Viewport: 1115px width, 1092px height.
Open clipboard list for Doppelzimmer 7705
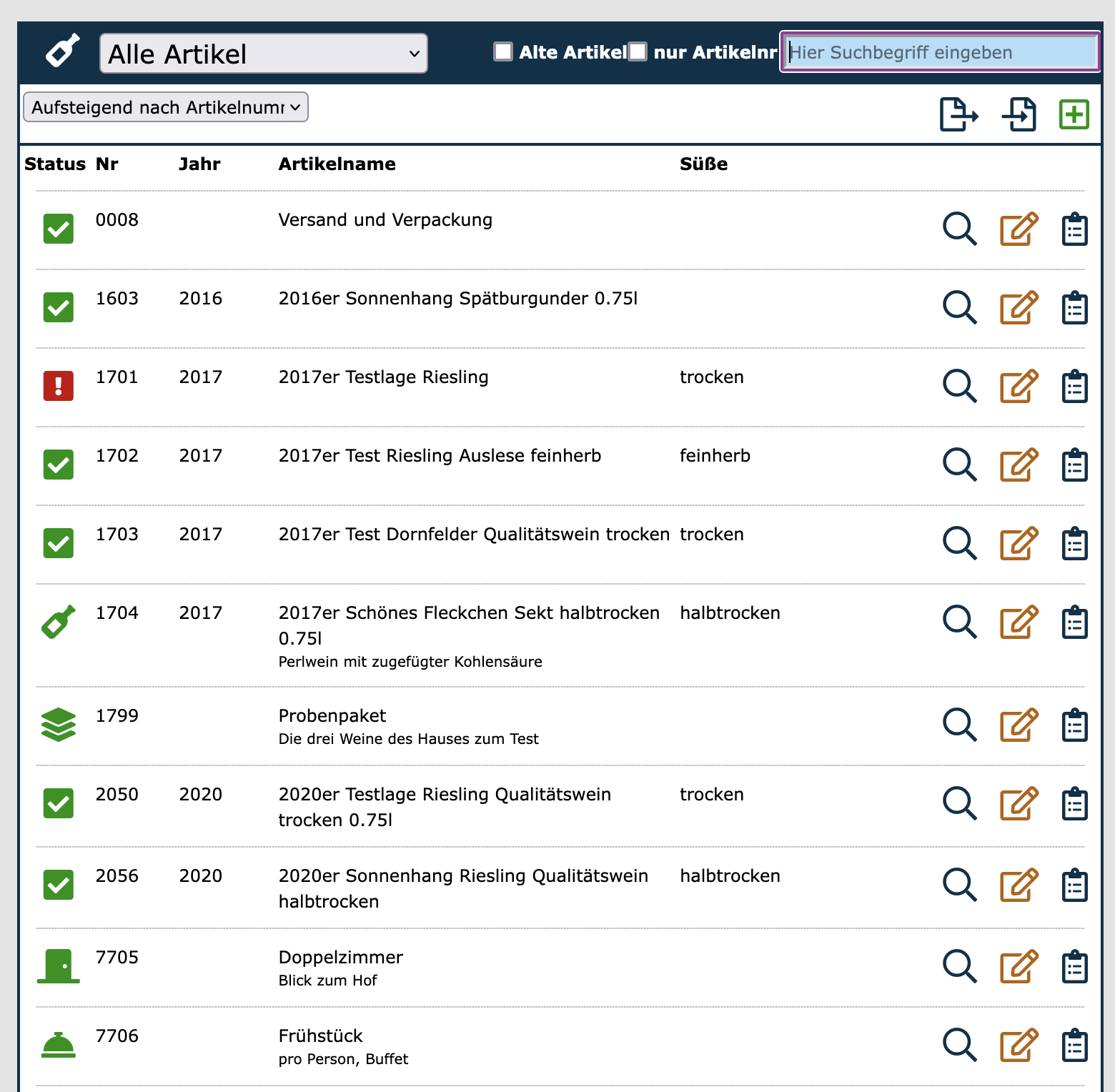tap(1074, 967)
